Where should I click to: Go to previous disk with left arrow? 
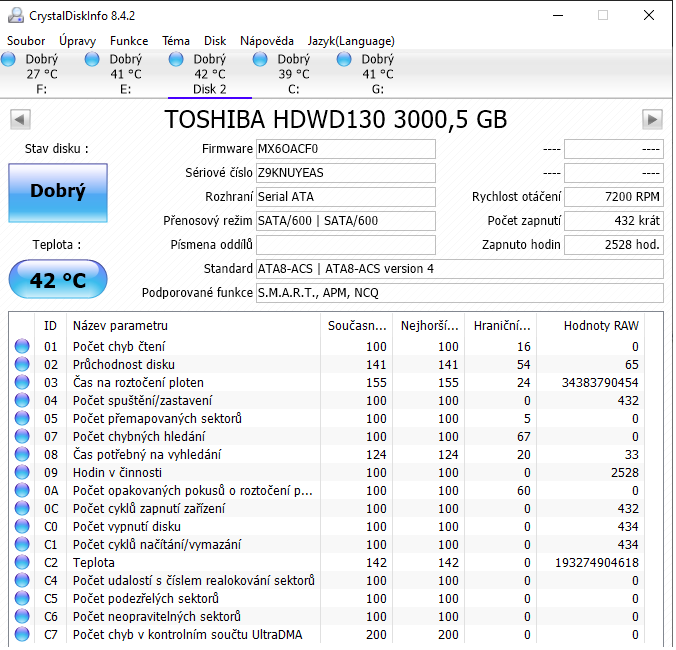click(x=20, y=120)
